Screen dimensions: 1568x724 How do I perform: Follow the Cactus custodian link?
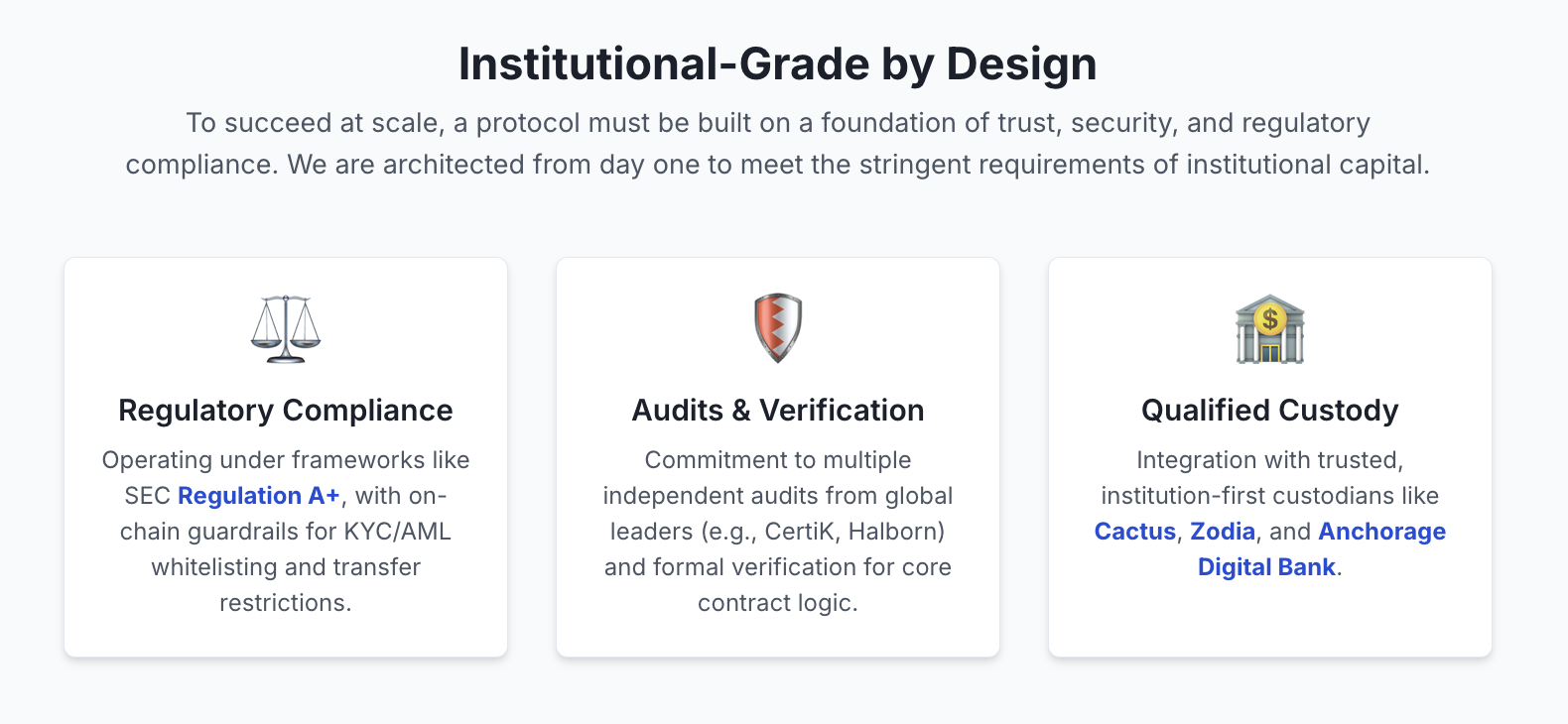coord(1134,532)
